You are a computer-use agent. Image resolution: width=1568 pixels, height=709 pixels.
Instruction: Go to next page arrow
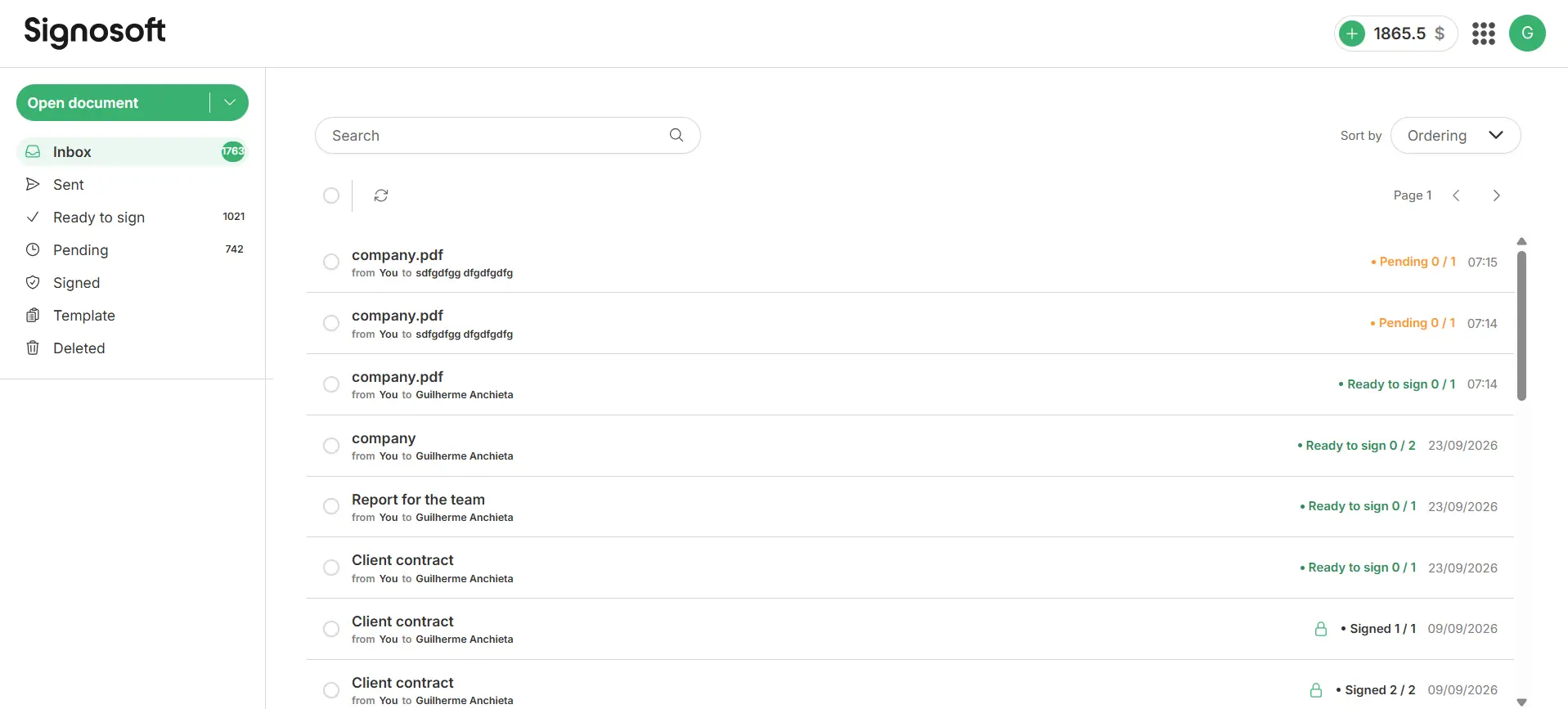[x=1496, y=195]
